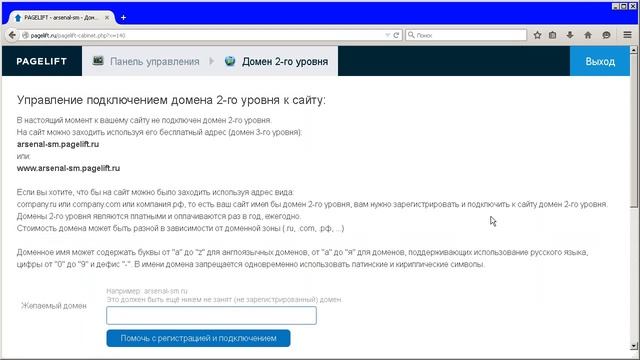Click the Выход logout button

click(600, 61)
